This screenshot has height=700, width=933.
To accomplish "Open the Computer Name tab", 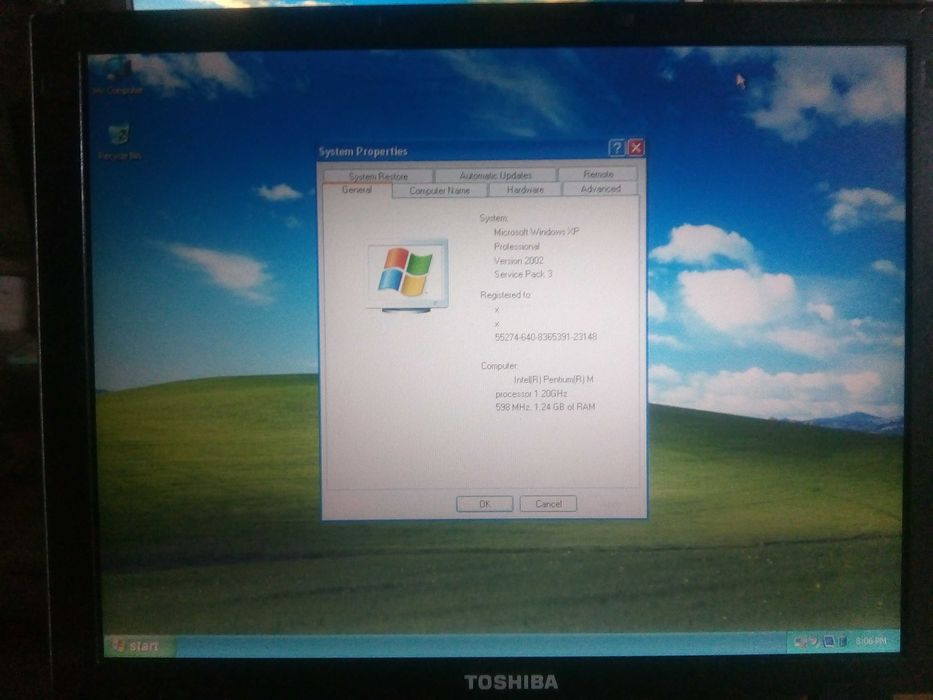I will tap(440, 190).
